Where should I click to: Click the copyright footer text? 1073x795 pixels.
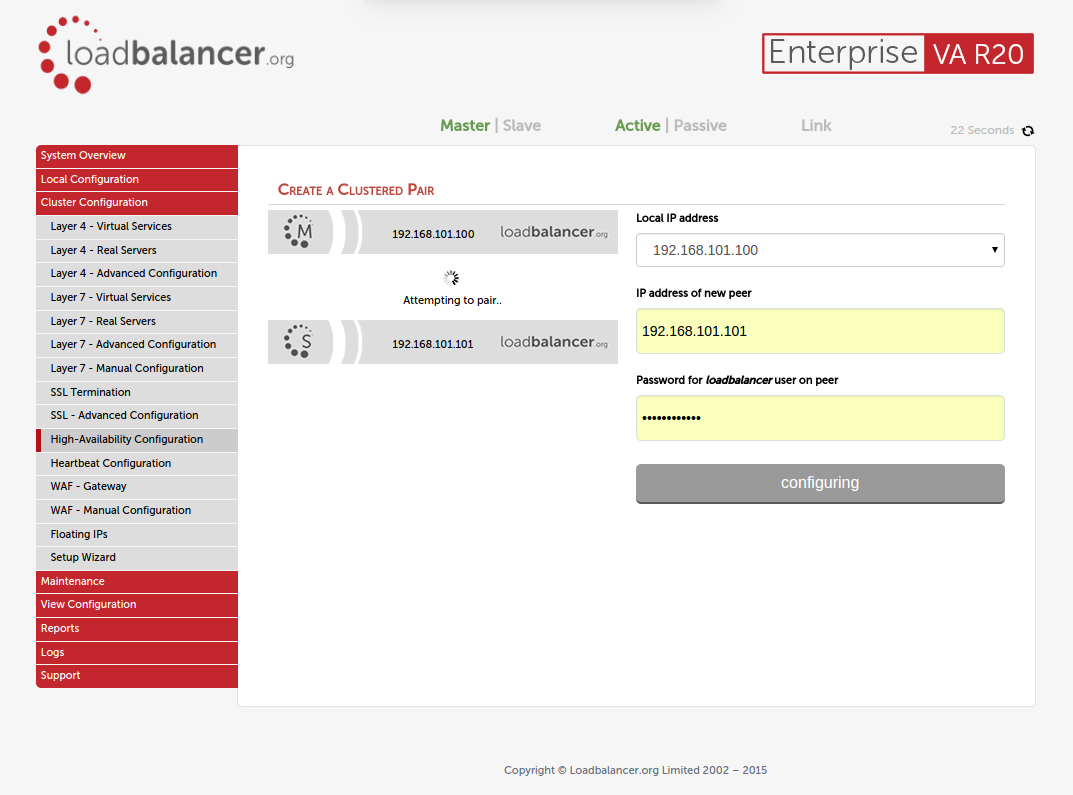(x=635, y=770)
